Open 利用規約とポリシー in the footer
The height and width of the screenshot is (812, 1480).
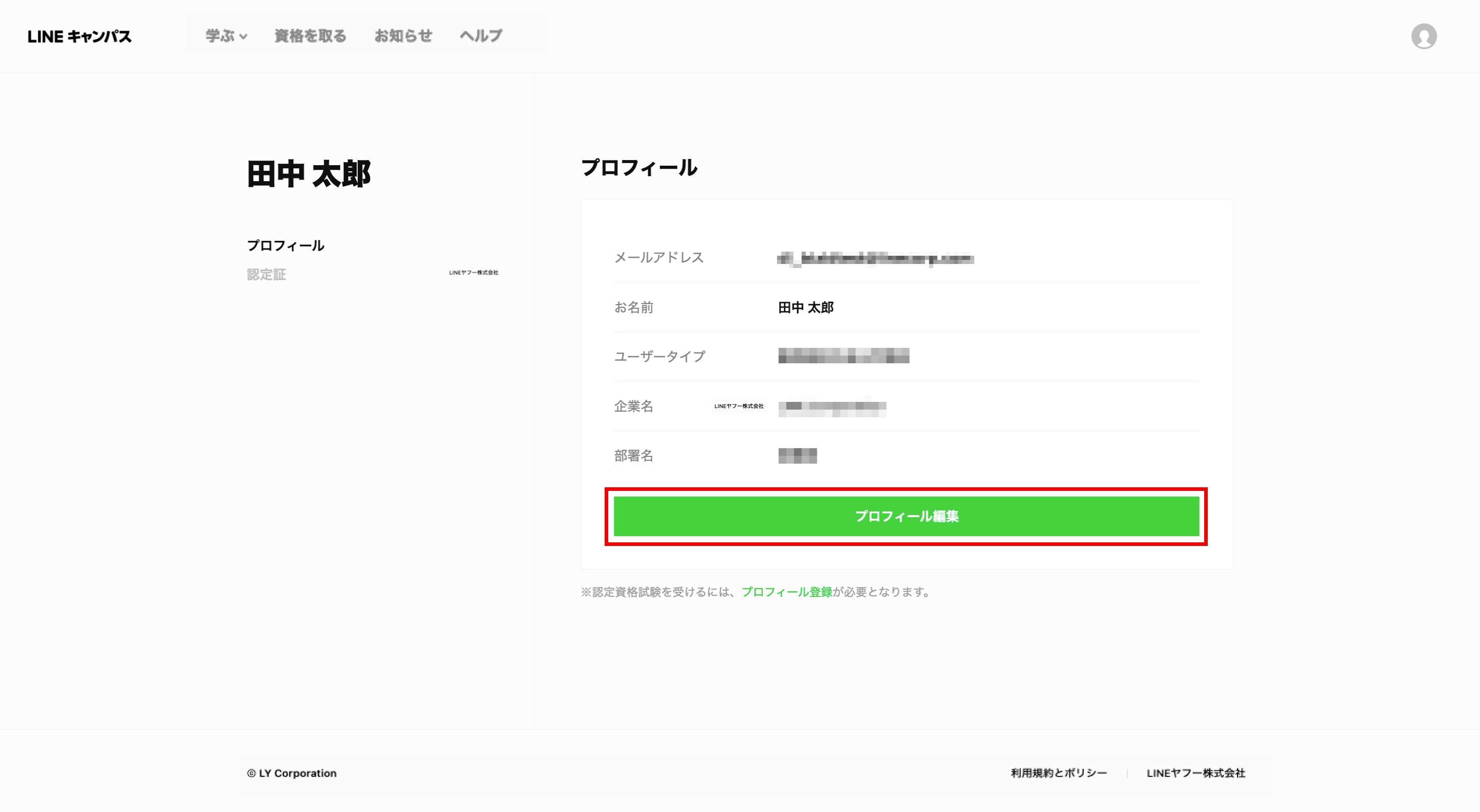[x=1059, y=773]
